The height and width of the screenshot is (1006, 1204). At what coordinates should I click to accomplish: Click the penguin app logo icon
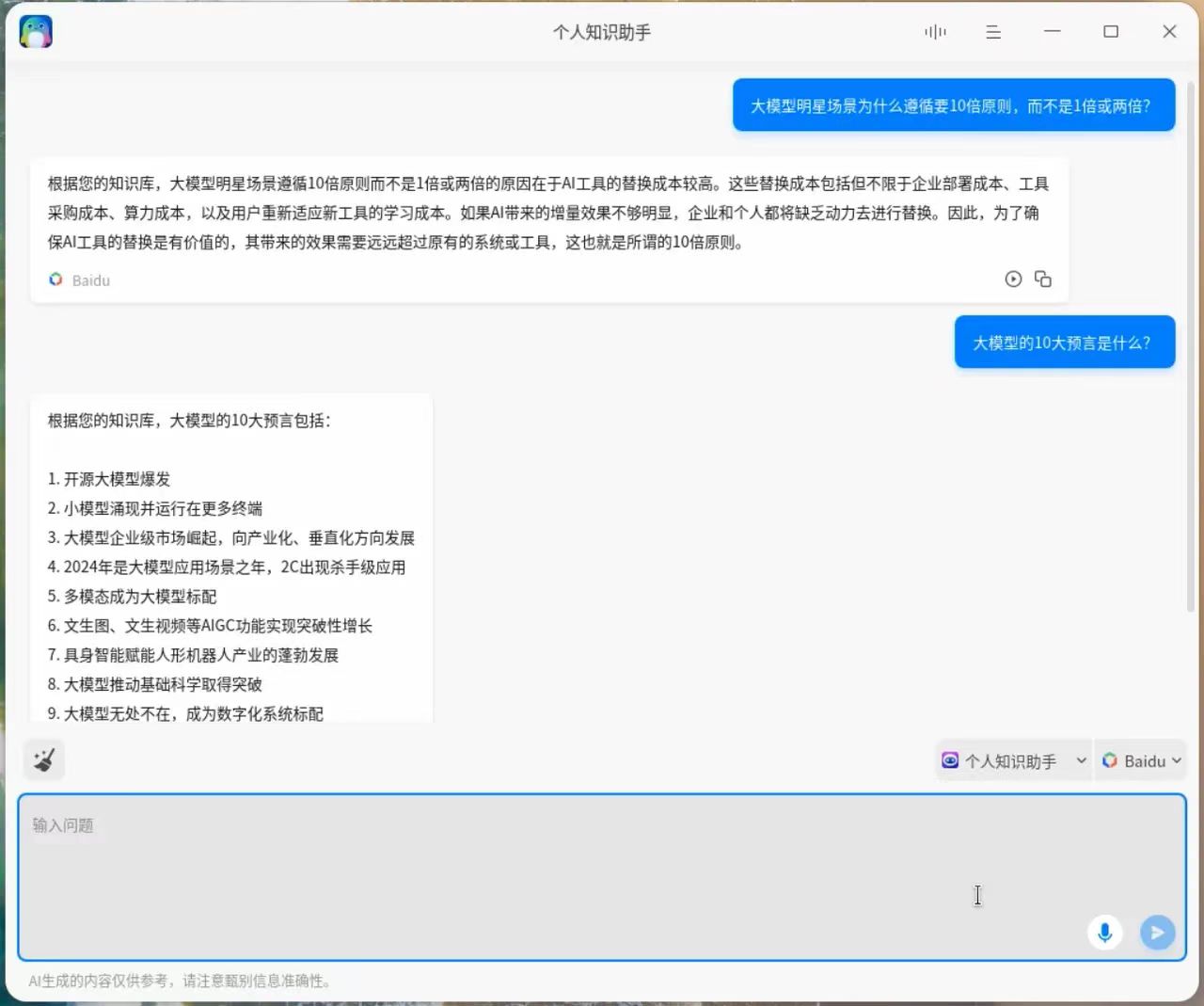pyautogui.click(x=36, y=32)
